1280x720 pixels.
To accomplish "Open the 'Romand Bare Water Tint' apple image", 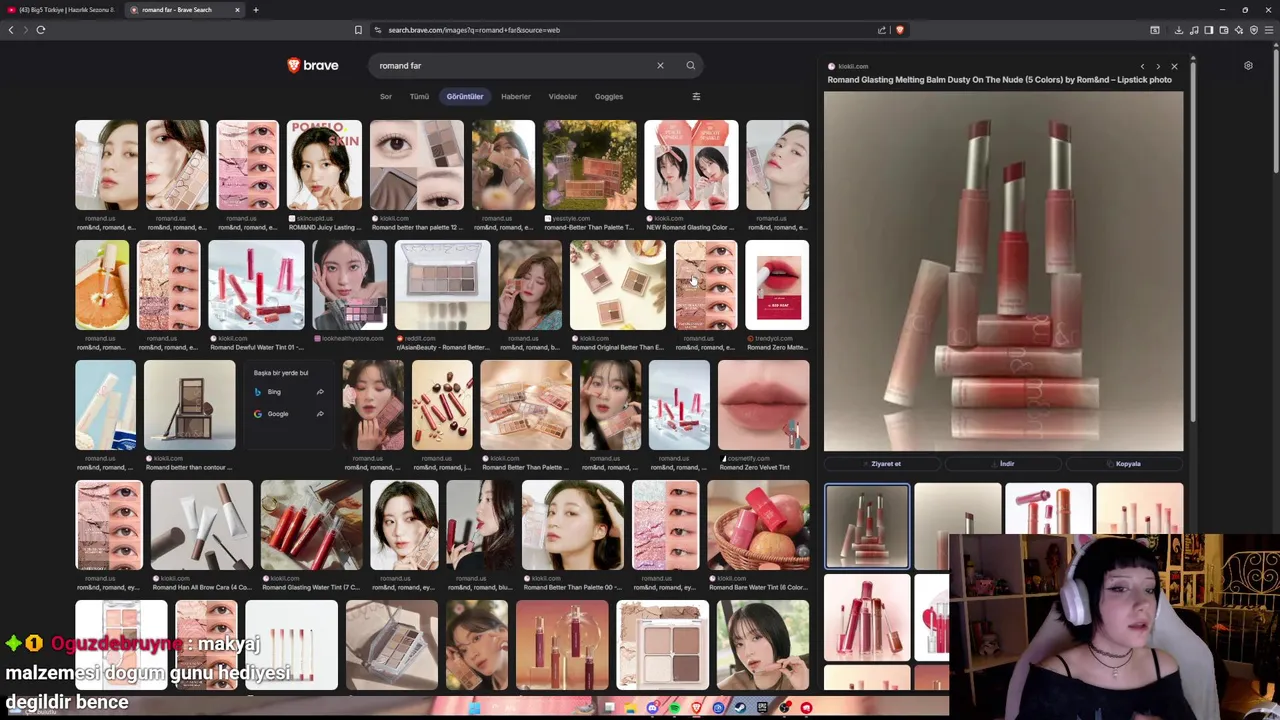I will 758,525.
